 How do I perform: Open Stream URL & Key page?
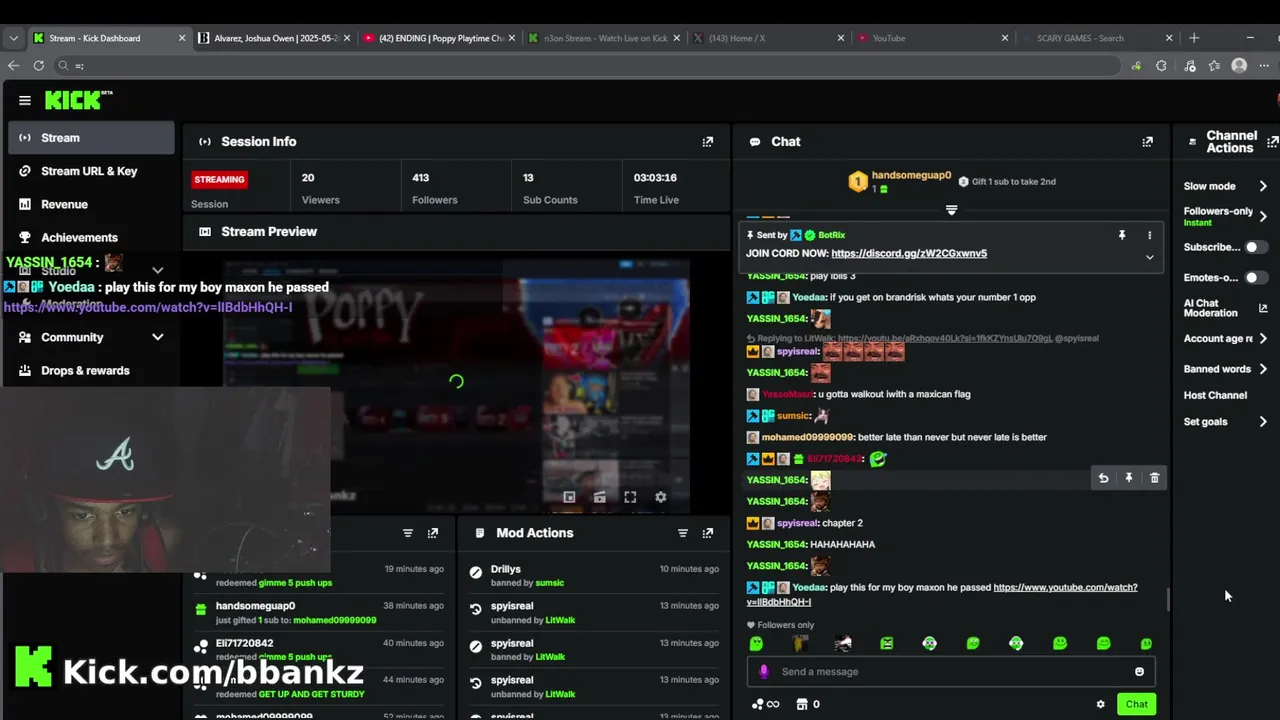(x=91, y=171)
